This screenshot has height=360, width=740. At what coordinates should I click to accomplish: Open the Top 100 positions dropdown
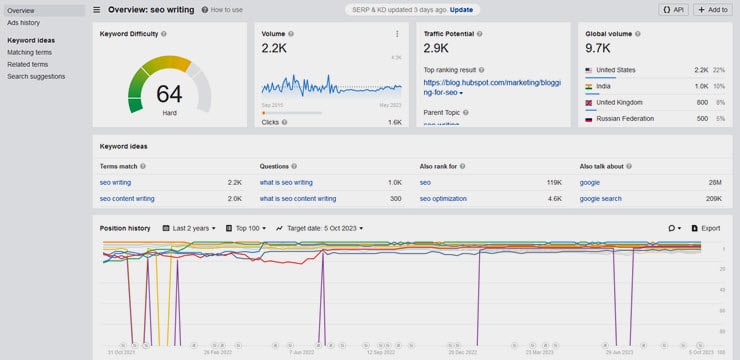[246, 228]
